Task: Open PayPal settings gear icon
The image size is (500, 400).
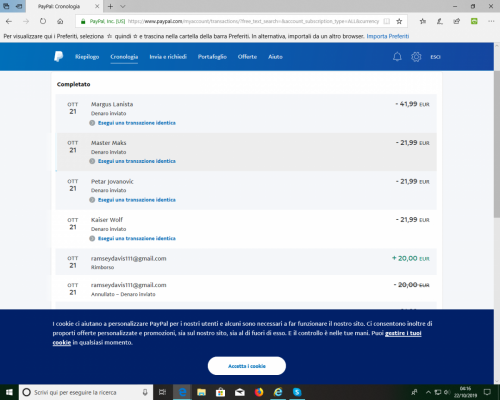Action: 416,57
